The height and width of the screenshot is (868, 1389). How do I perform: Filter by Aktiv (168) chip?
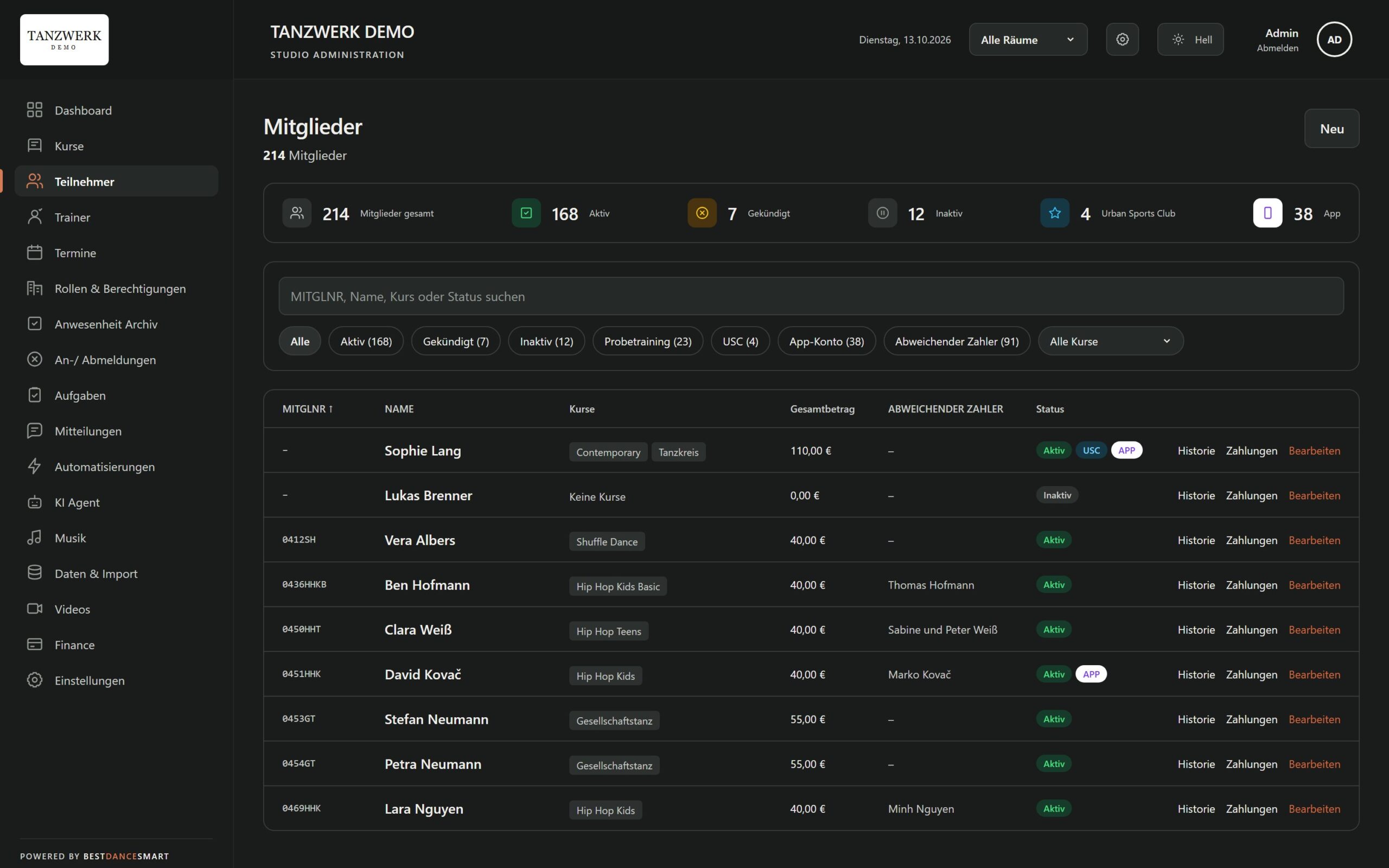click(x=366, y=341)
